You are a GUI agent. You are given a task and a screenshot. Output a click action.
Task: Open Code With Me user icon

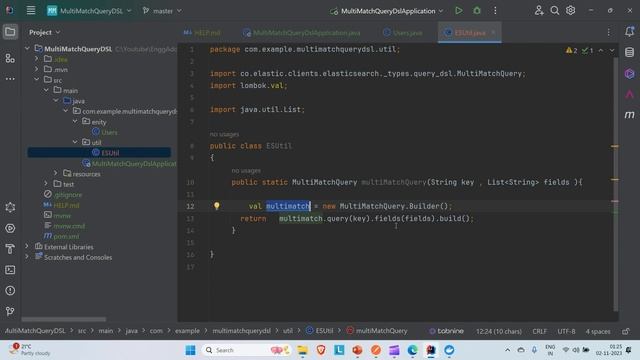(539, 11)
